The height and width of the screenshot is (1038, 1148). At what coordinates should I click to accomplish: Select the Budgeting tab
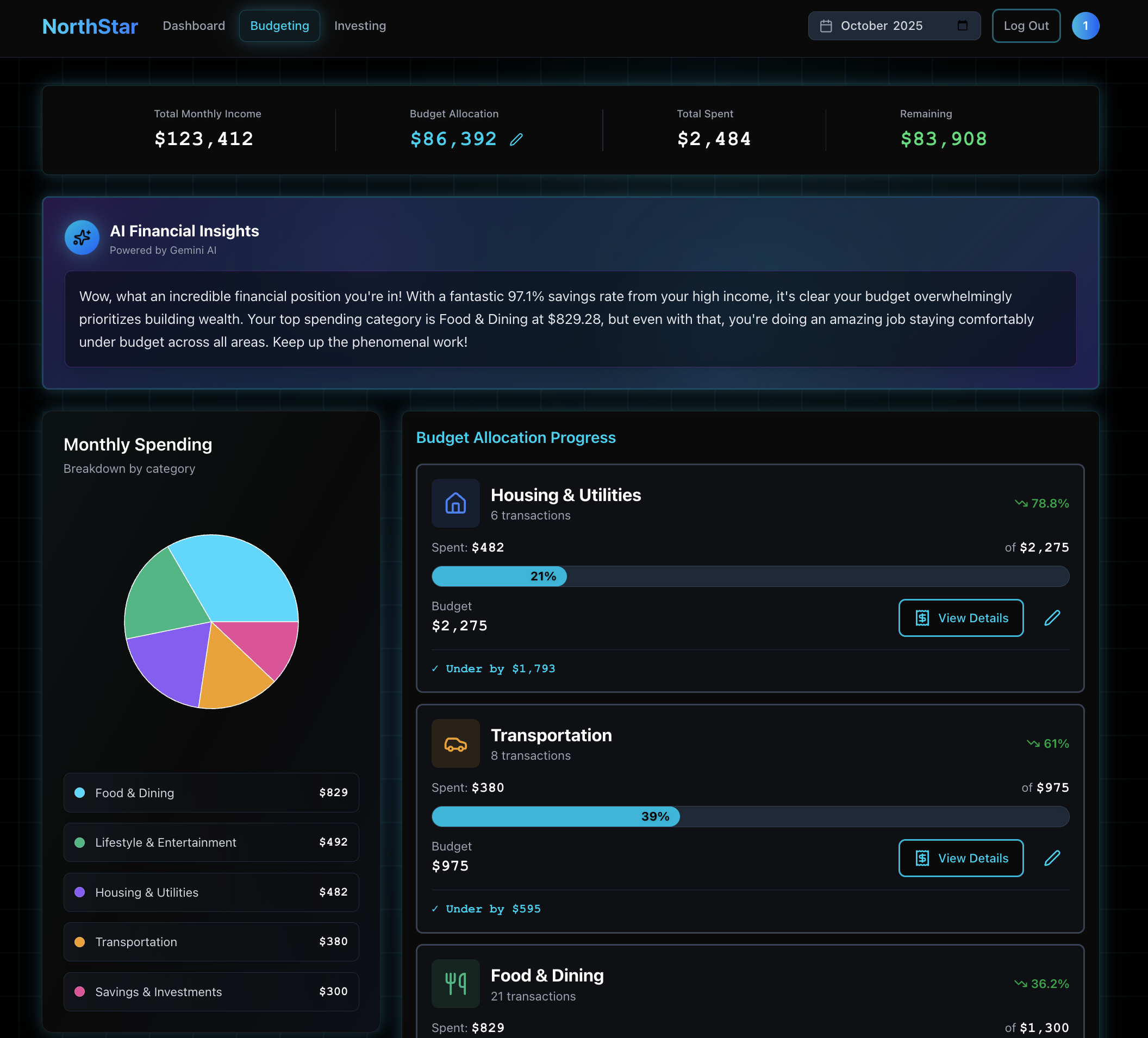coord(279,26)
